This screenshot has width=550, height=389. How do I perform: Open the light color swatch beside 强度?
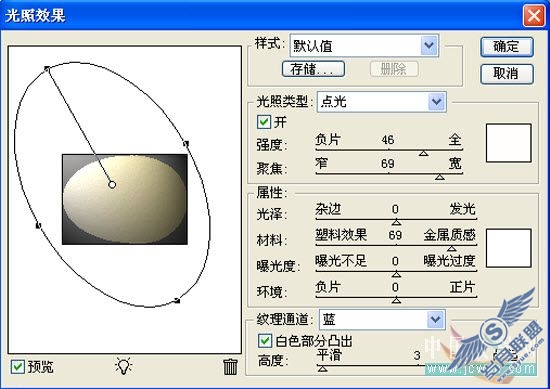(x=509, y=143)
